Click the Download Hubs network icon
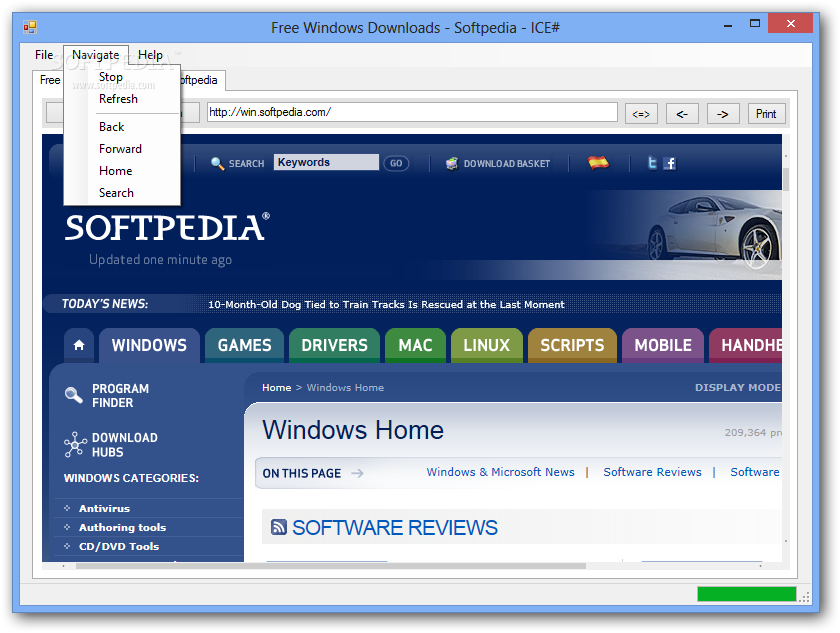This screenshot has width=840, height=633. click(75, 444)
